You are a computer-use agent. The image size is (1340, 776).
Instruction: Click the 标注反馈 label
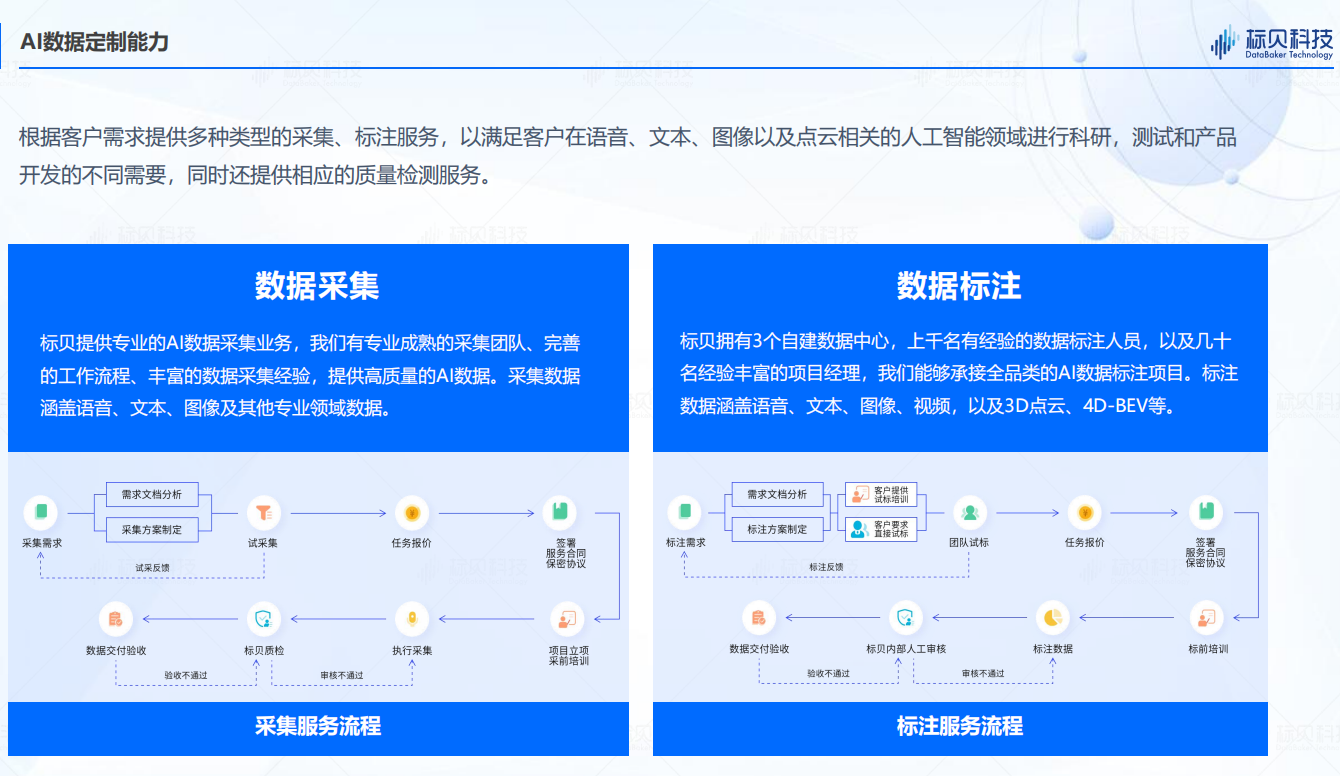pyautogui.click(x=826, y=567)
